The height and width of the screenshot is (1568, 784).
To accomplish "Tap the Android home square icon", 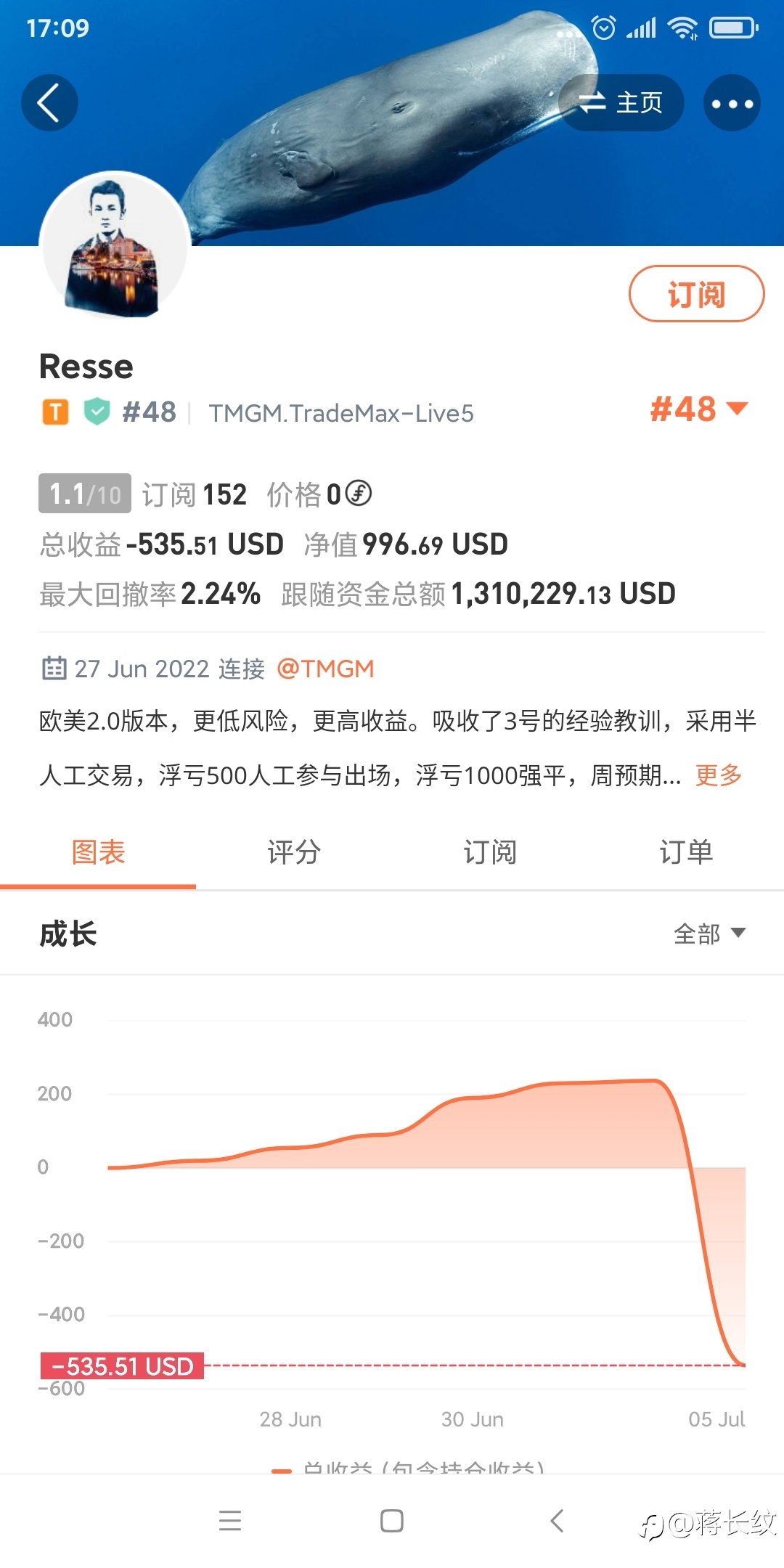I will pos(392,1520).
